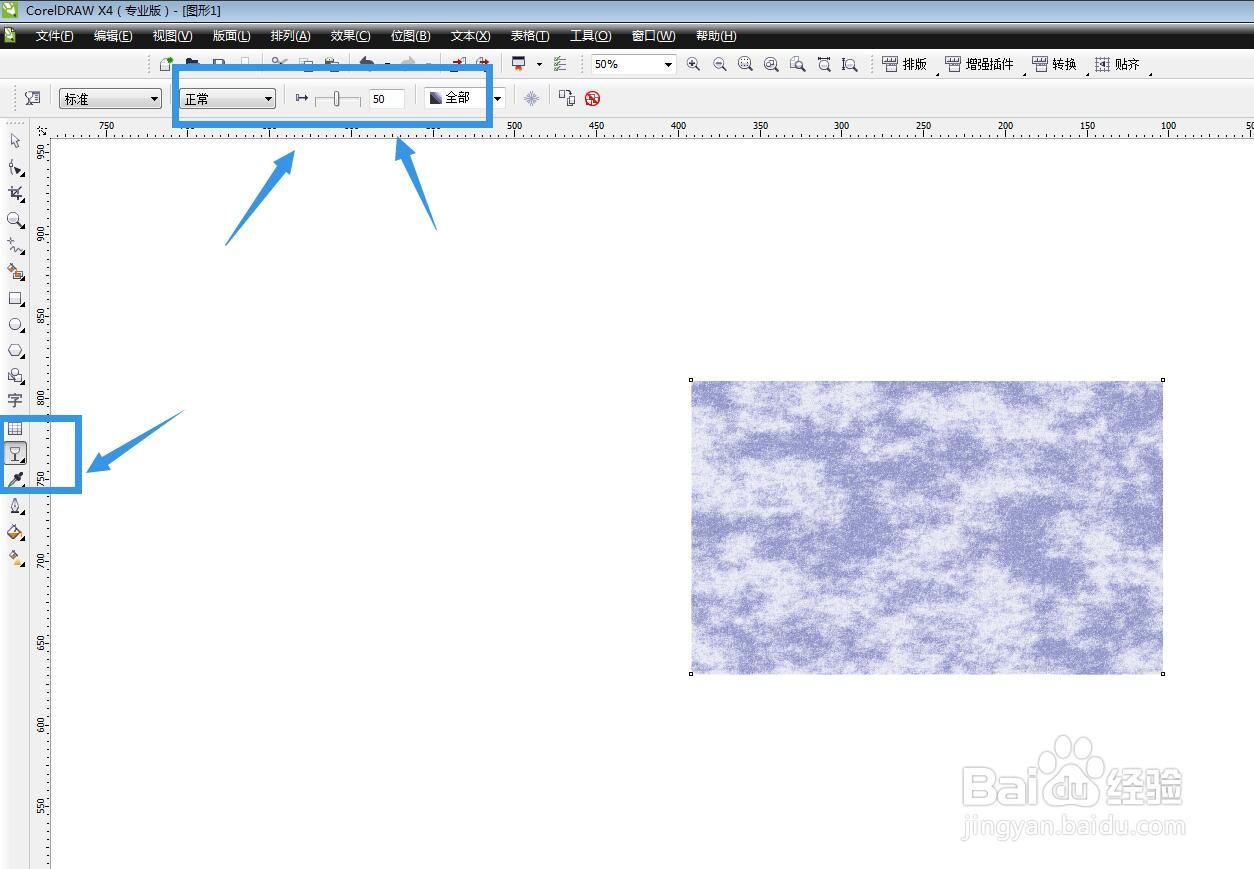Screen dimensions: 1254x869
Task: Select the Pick tool
Action: pyautogui.click(x=15, y=141)
